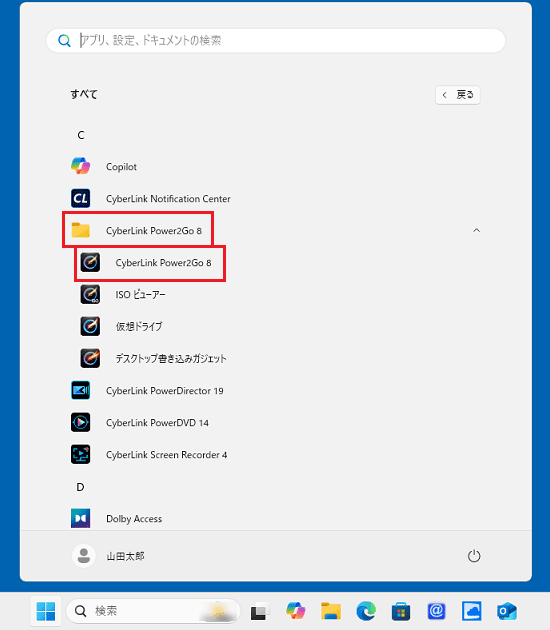550x630 pixels.
Task: Open the ISO ビューアー icon
Action: tap(90, 295)
